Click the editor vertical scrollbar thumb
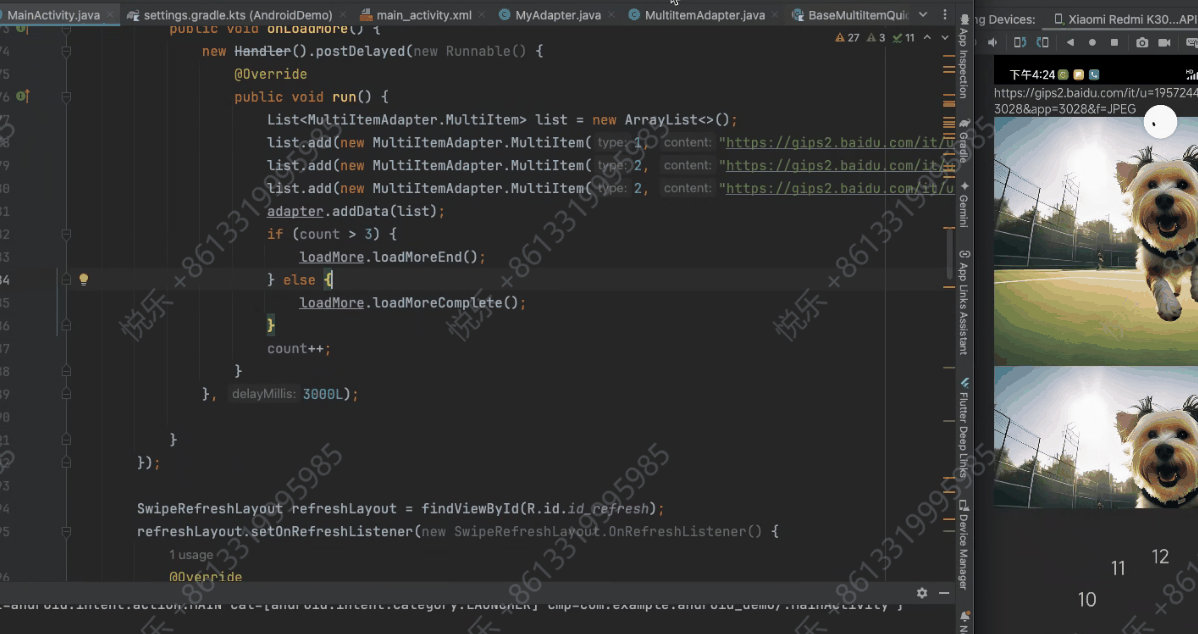The height and width of the screenshot is (634, 1198). (x=950, y=254)
